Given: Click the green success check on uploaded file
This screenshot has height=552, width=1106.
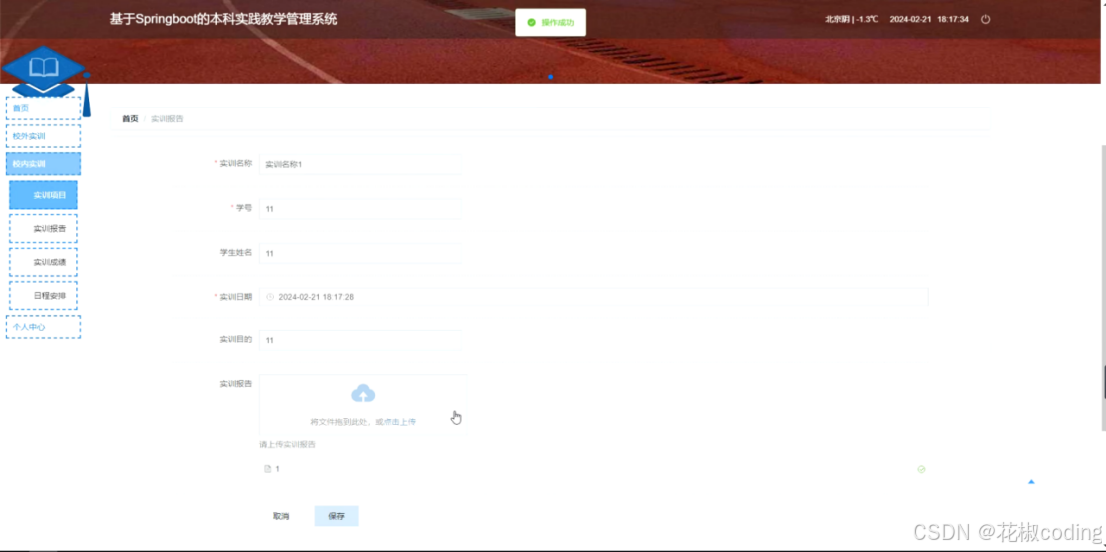Looking at the screenshot, I should tap(921, 469).
